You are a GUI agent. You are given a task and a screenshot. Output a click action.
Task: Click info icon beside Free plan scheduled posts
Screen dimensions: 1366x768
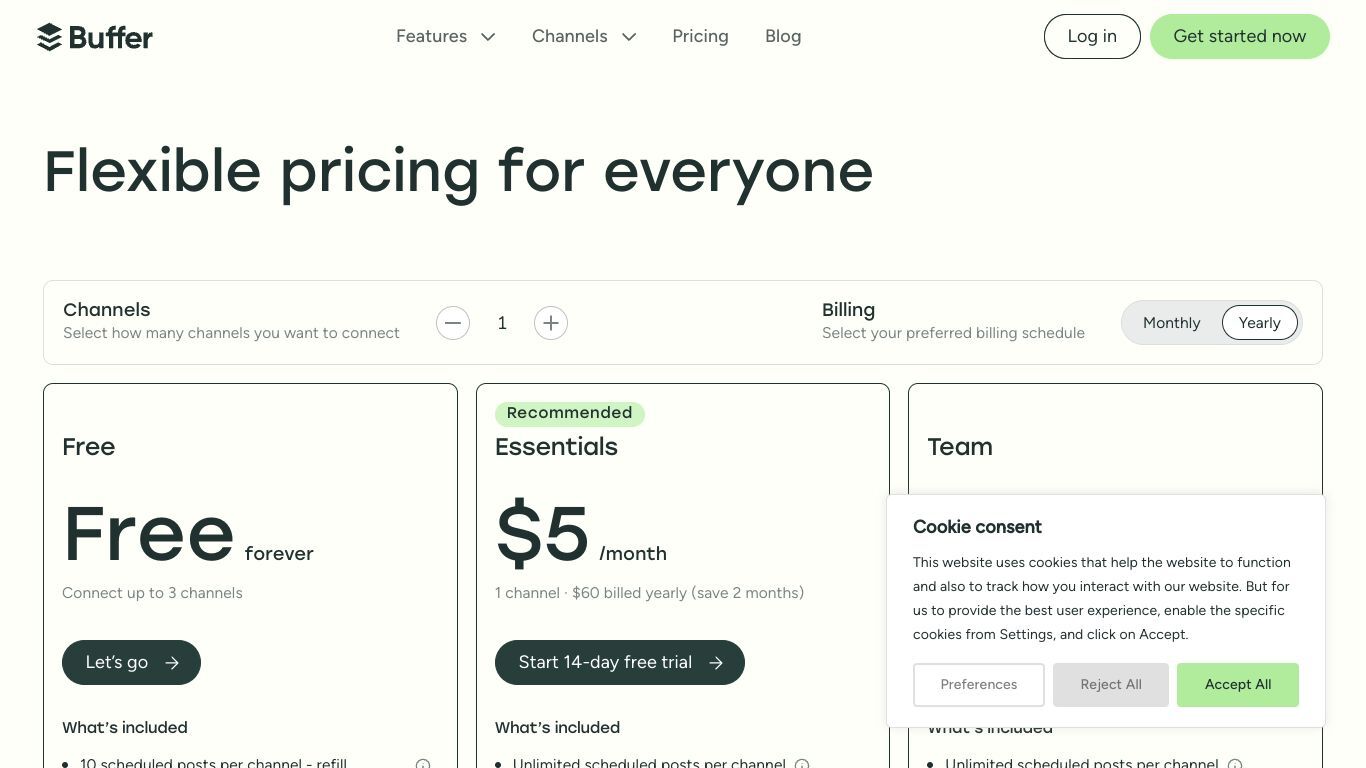pos(423,764)
